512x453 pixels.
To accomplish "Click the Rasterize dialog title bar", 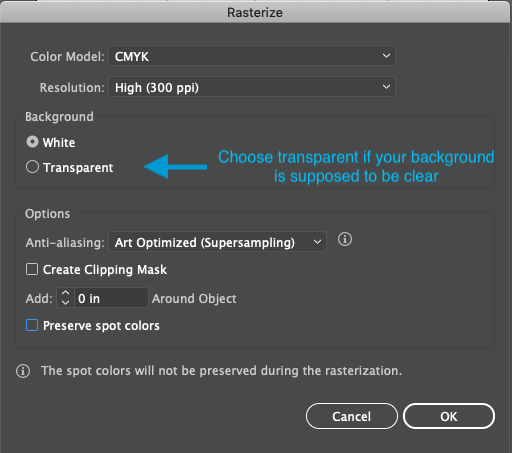I will [x=255, y=12].
